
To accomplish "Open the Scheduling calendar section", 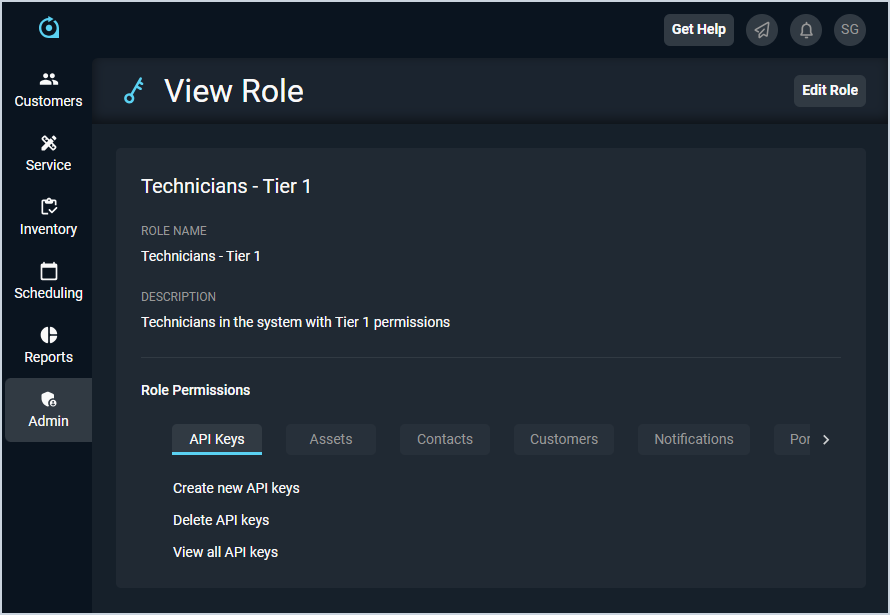I will click(x=48, y=282).
